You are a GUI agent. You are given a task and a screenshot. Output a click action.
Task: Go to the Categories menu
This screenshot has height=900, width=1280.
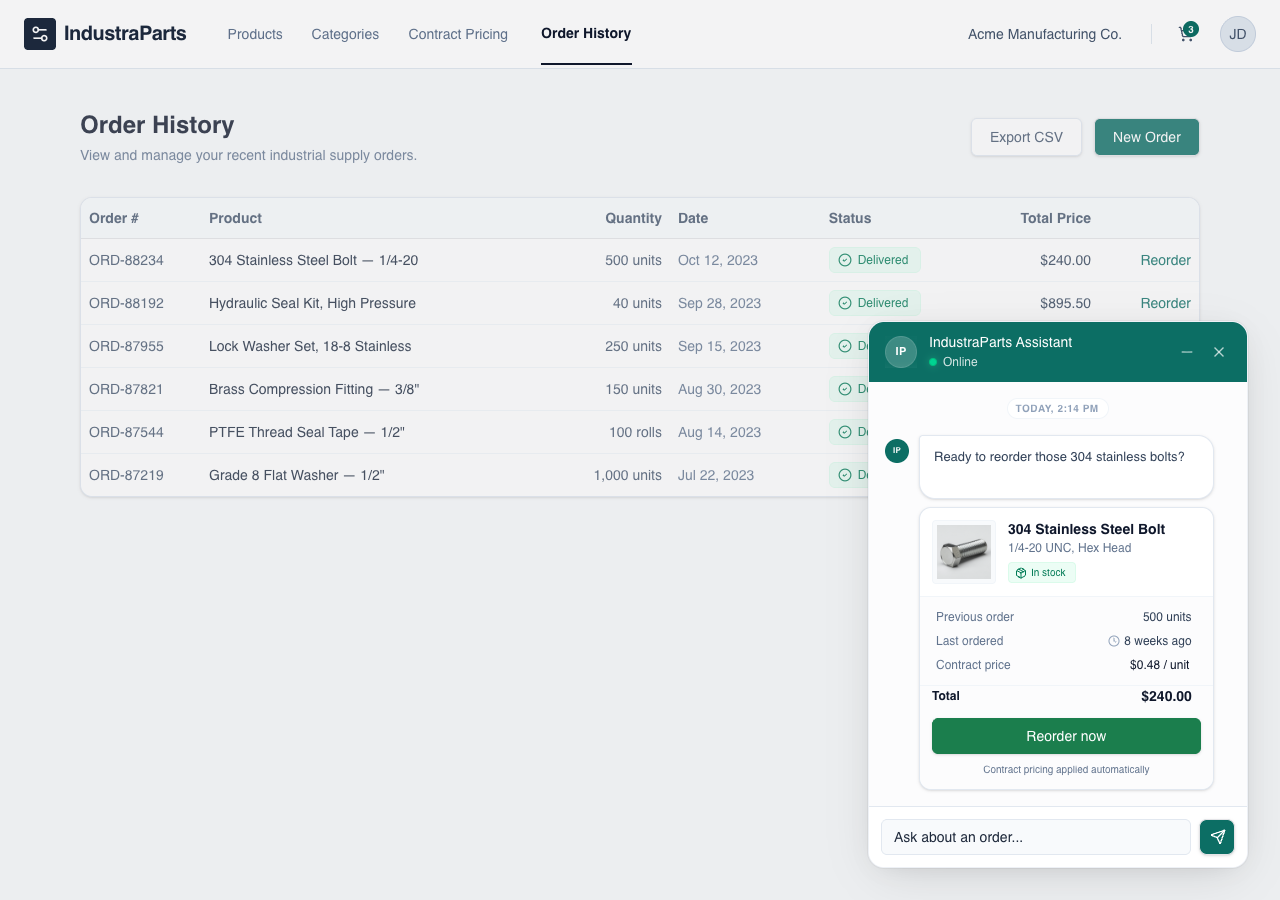[345, 34]
